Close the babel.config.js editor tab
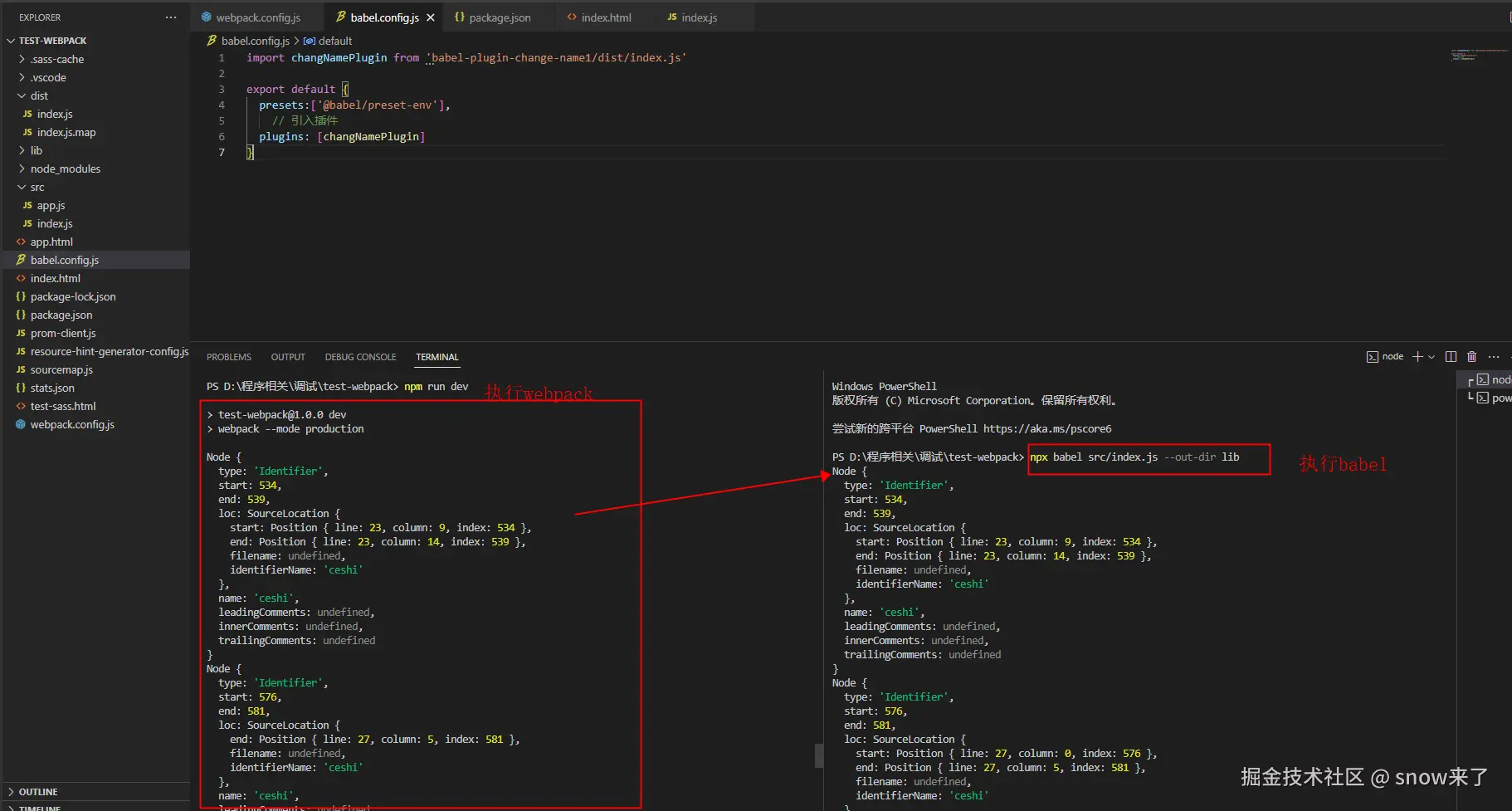The width and height of the screenshot is (1512, 811). point(431,17)
